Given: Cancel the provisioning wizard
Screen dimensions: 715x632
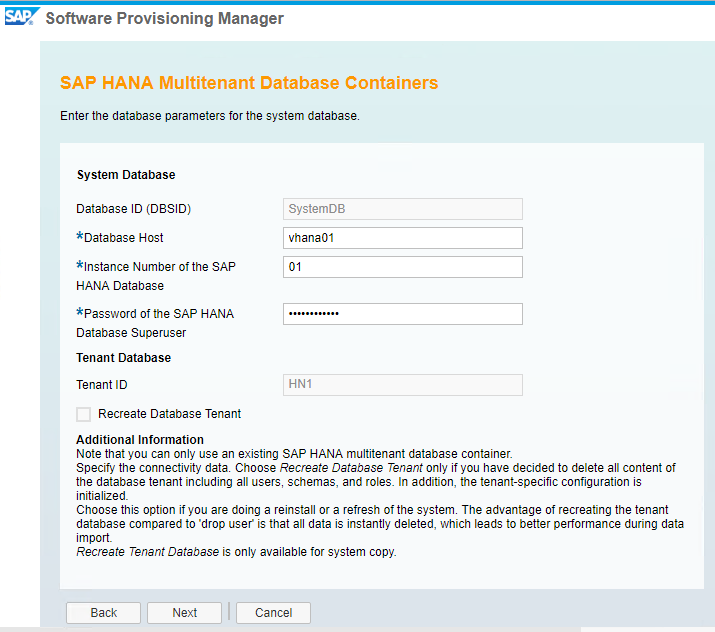Looking at the screenshot, I should [x=273, y=612].
